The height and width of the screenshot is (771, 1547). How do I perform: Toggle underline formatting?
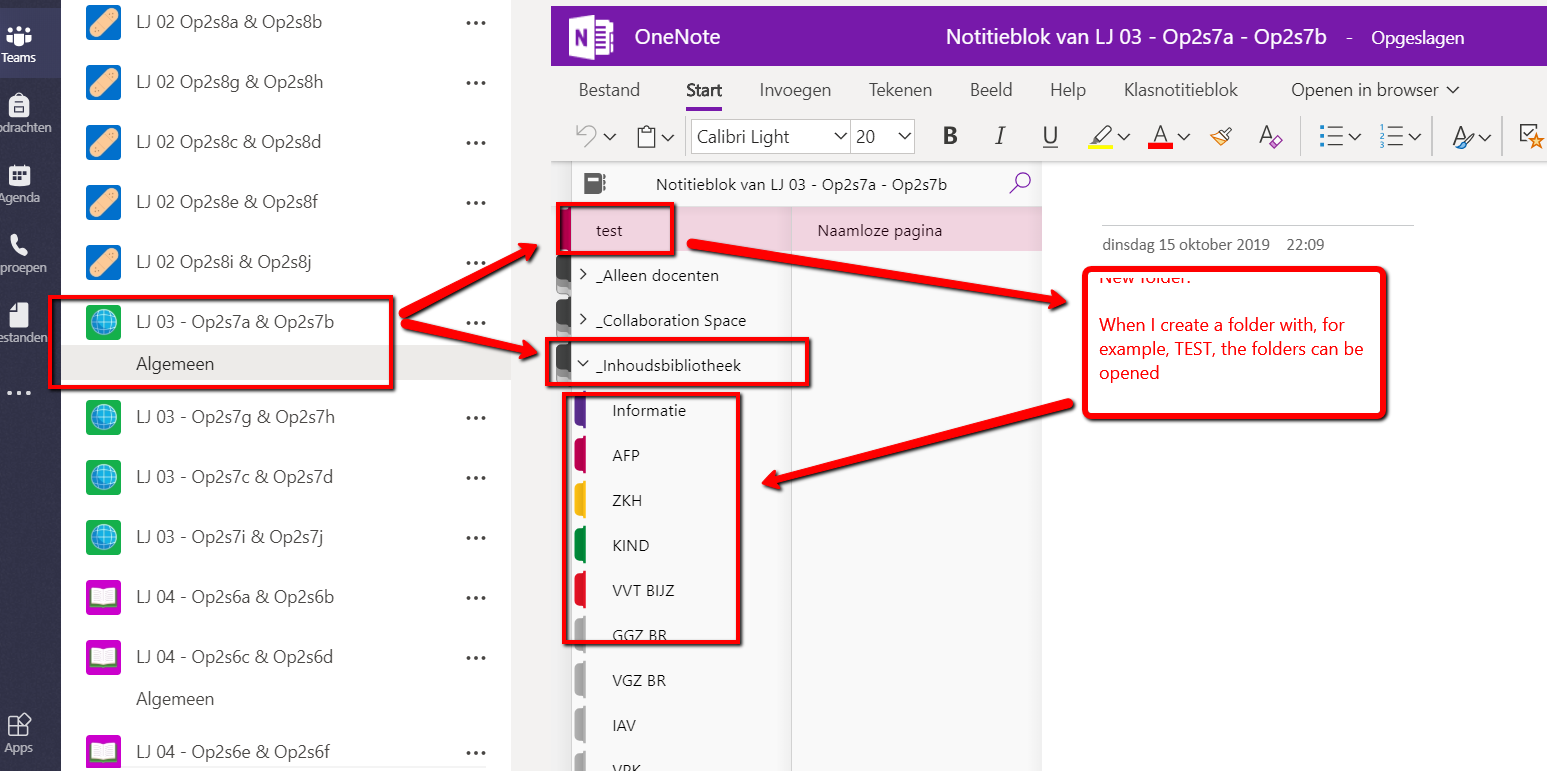click(x=1050, y=137)
